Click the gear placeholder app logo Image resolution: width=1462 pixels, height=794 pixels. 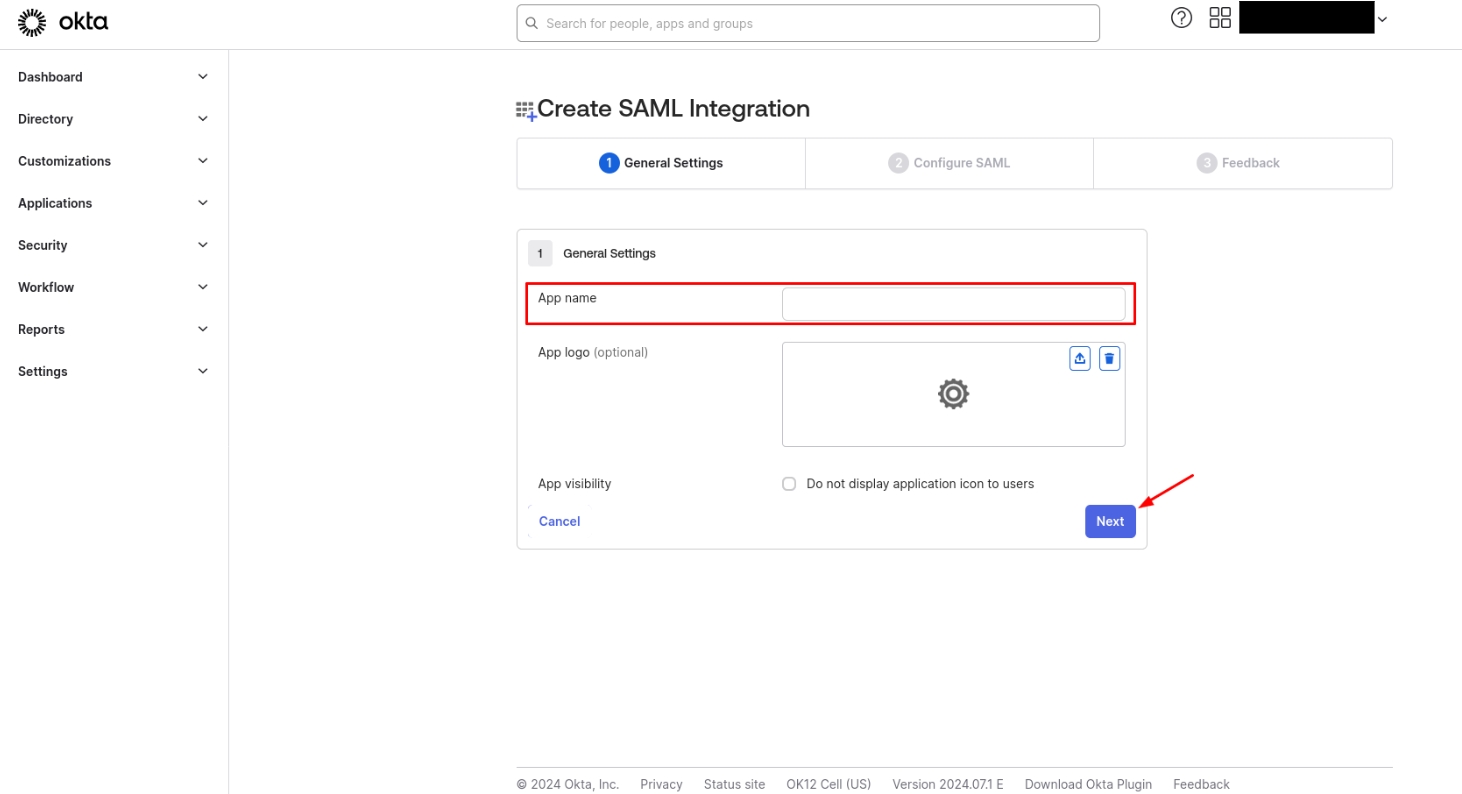[x=953, y=394]
